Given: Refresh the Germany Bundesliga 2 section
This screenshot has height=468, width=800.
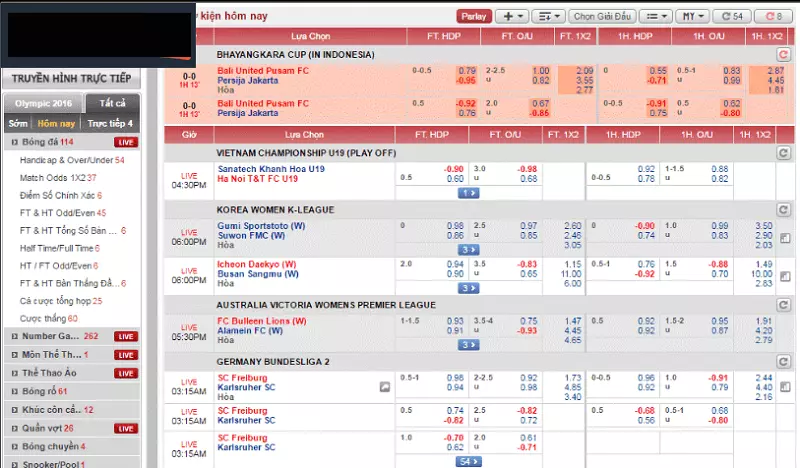Looking at the screenshot, I should click(784, 362).
